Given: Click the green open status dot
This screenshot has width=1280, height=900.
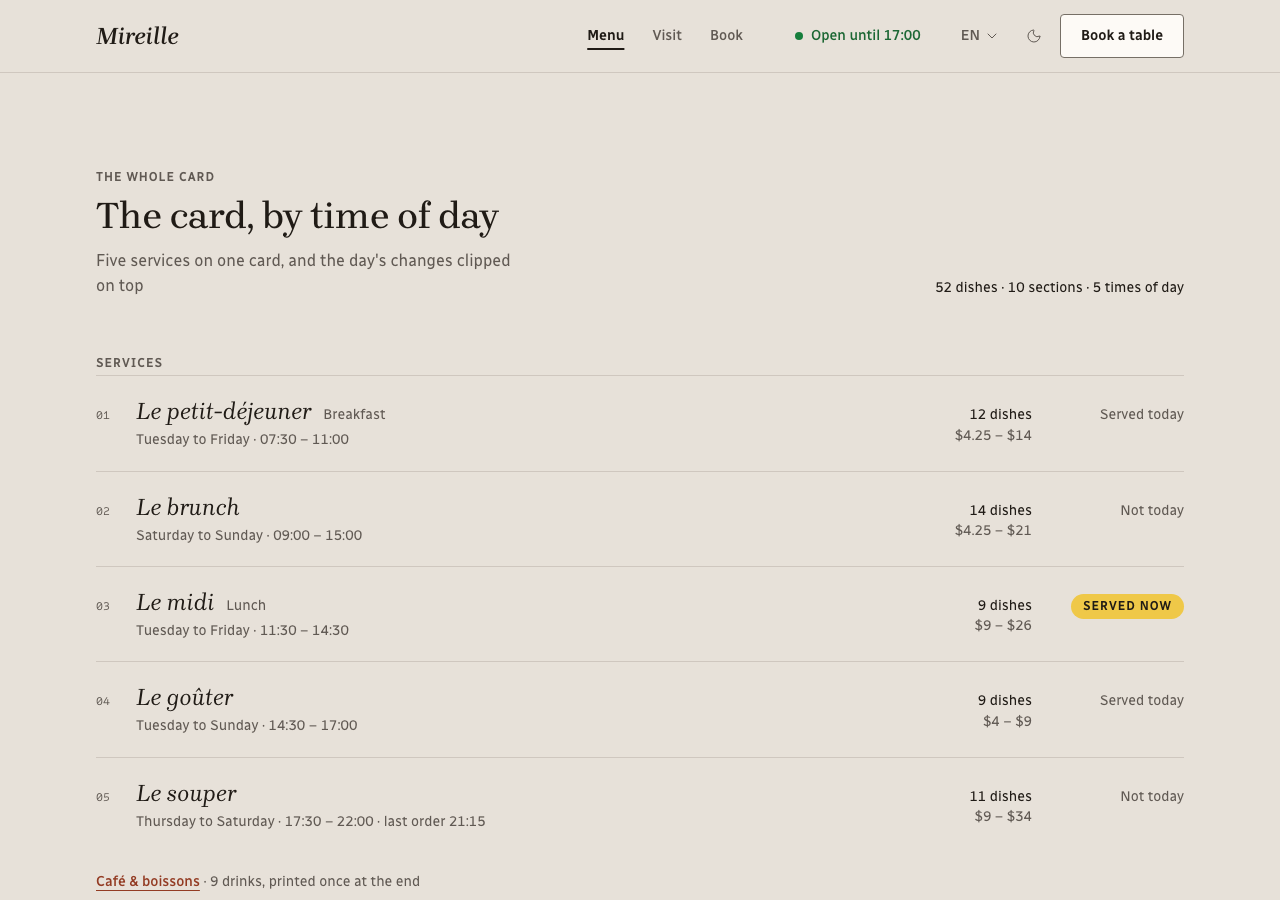Looking at the screenshot, I should 799,36.
